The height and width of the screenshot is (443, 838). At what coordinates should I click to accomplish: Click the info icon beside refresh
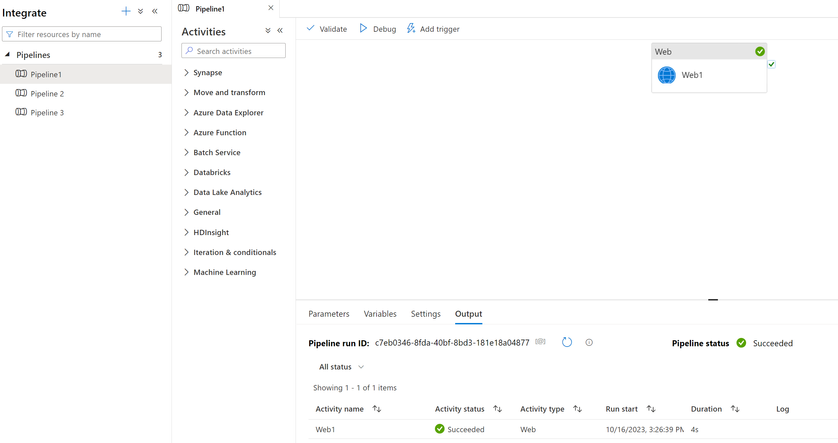[x=589, y=343]
